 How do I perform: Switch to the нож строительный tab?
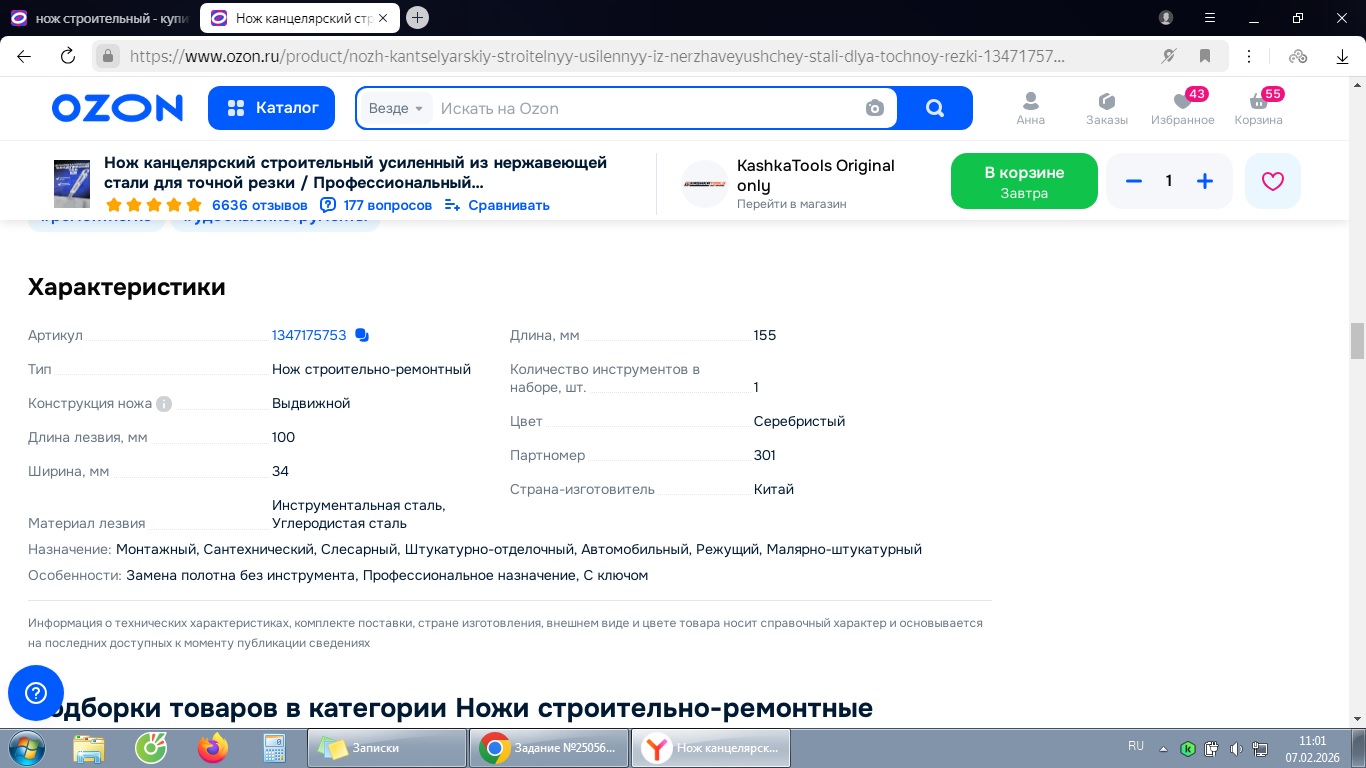[98, 18]
